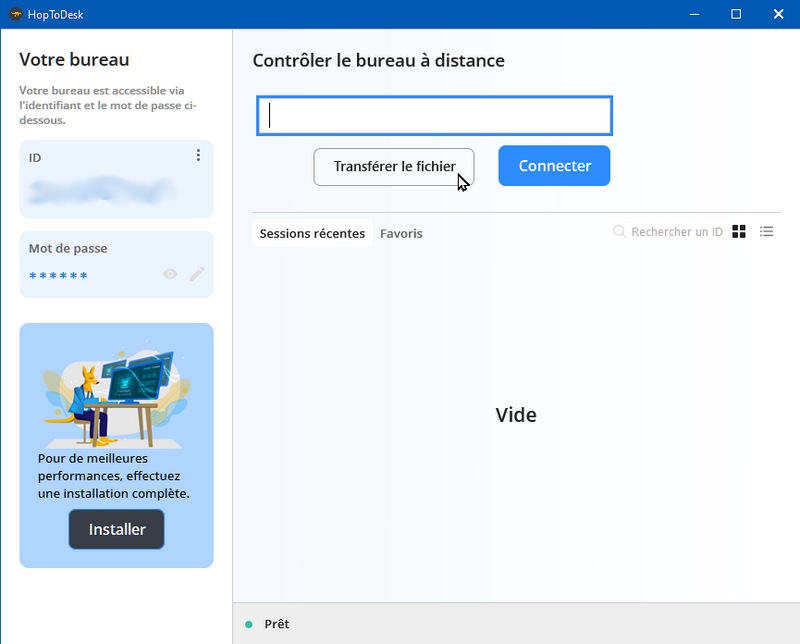Switch to list view of sessions
Screen dimensions: 800x644
(x=767, y=232)
